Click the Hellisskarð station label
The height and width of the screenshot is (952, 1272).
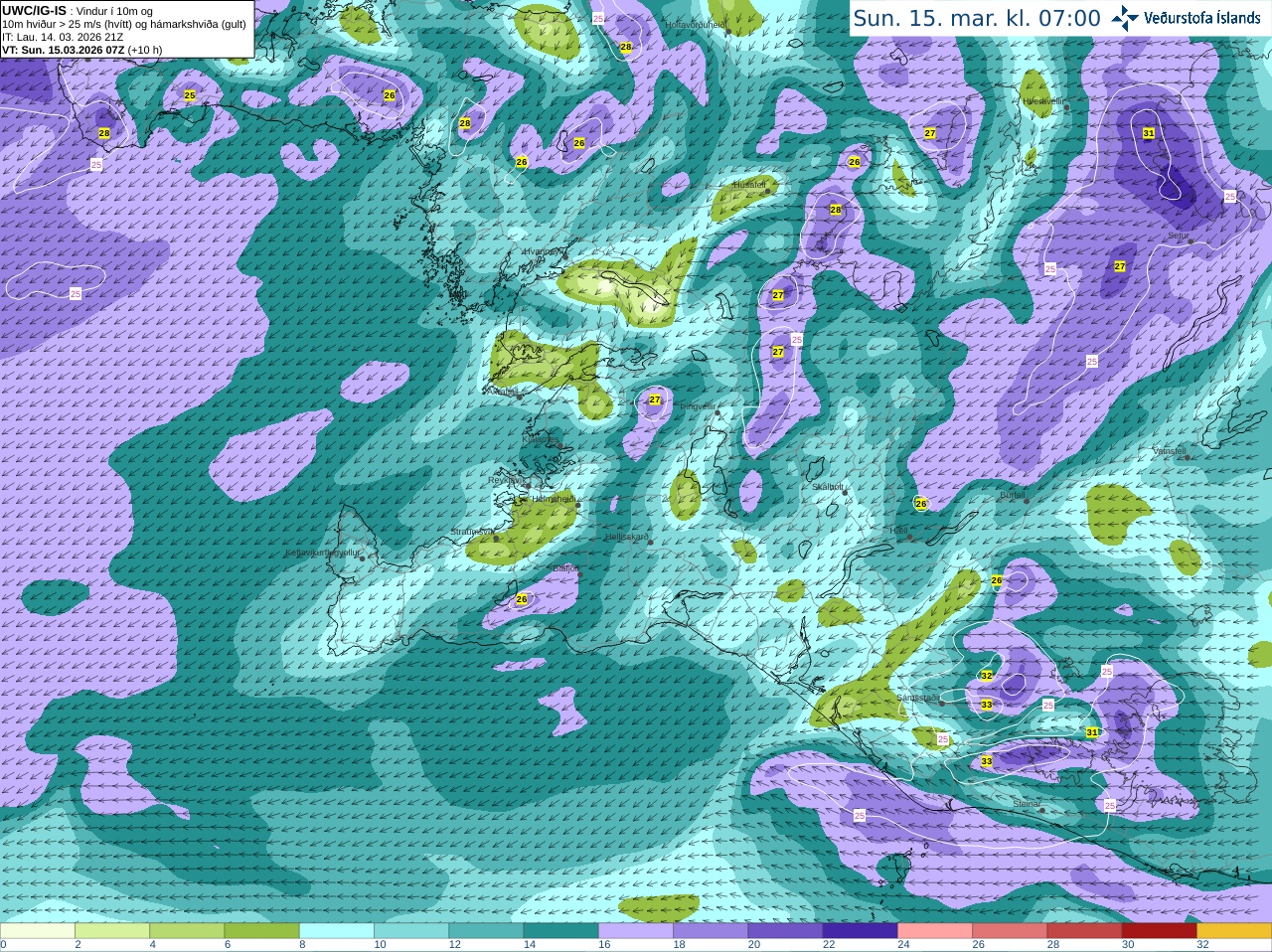tap(627, 537)
